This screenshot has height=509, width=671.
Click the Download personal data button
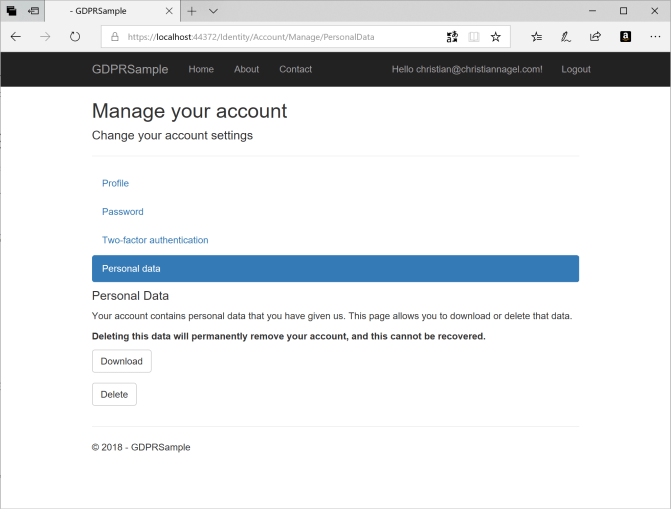122,361
